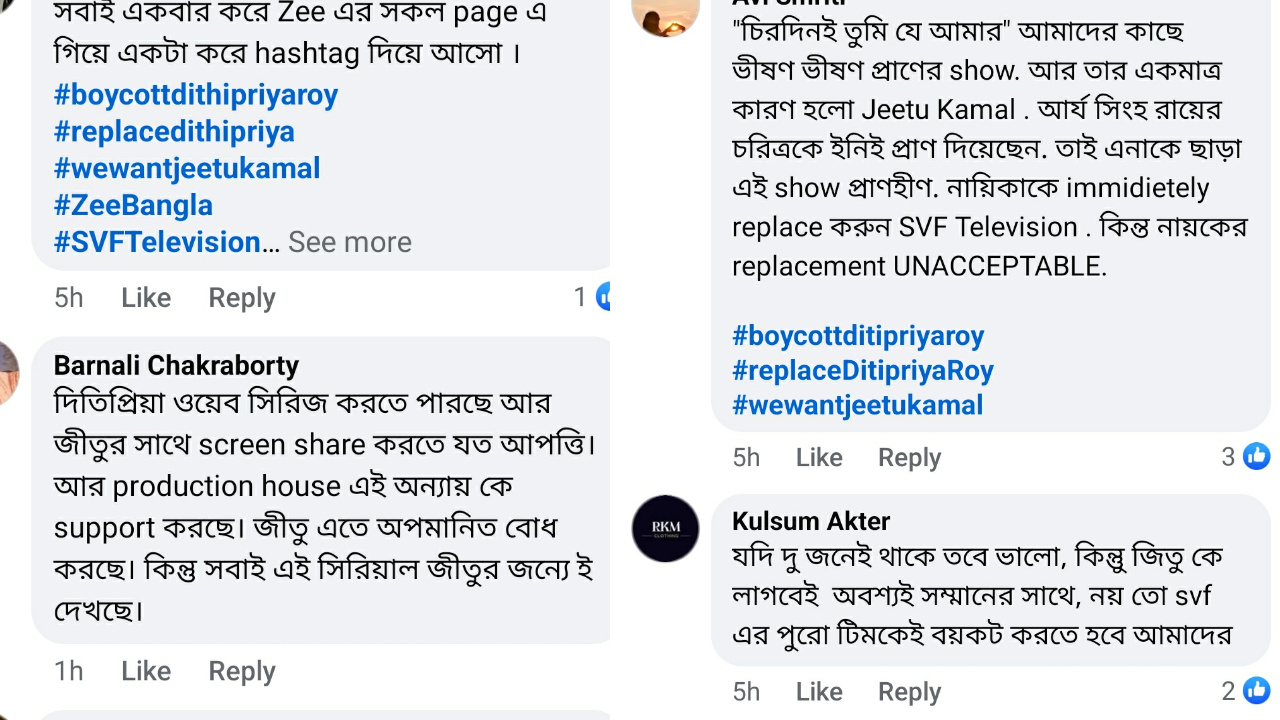Reply to the hashtag list comment
The width and height of the screenshot is (1280, 720).
click(241, 296)
